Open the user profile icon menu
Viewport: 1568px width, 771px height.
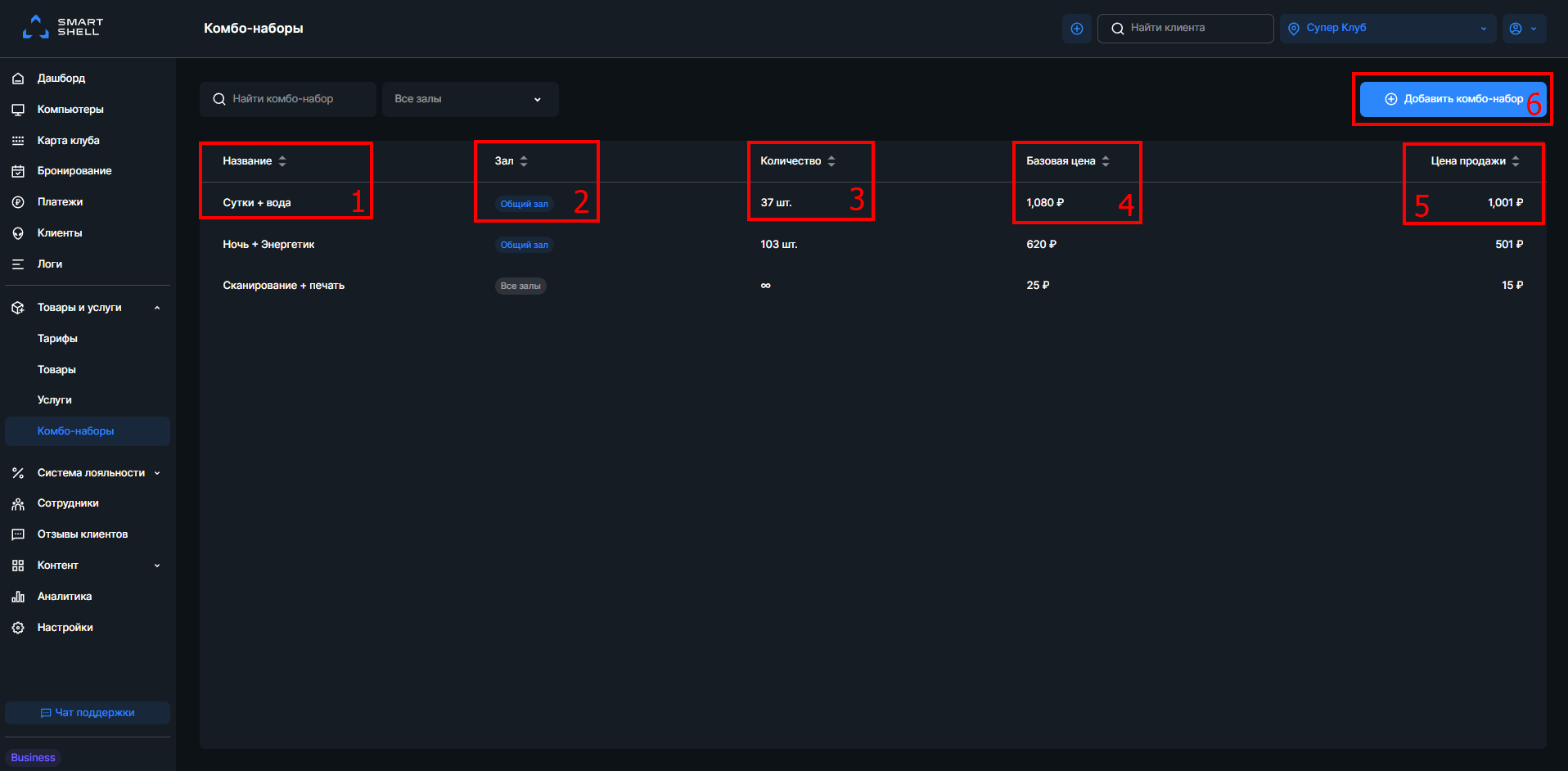point(1516,29)
